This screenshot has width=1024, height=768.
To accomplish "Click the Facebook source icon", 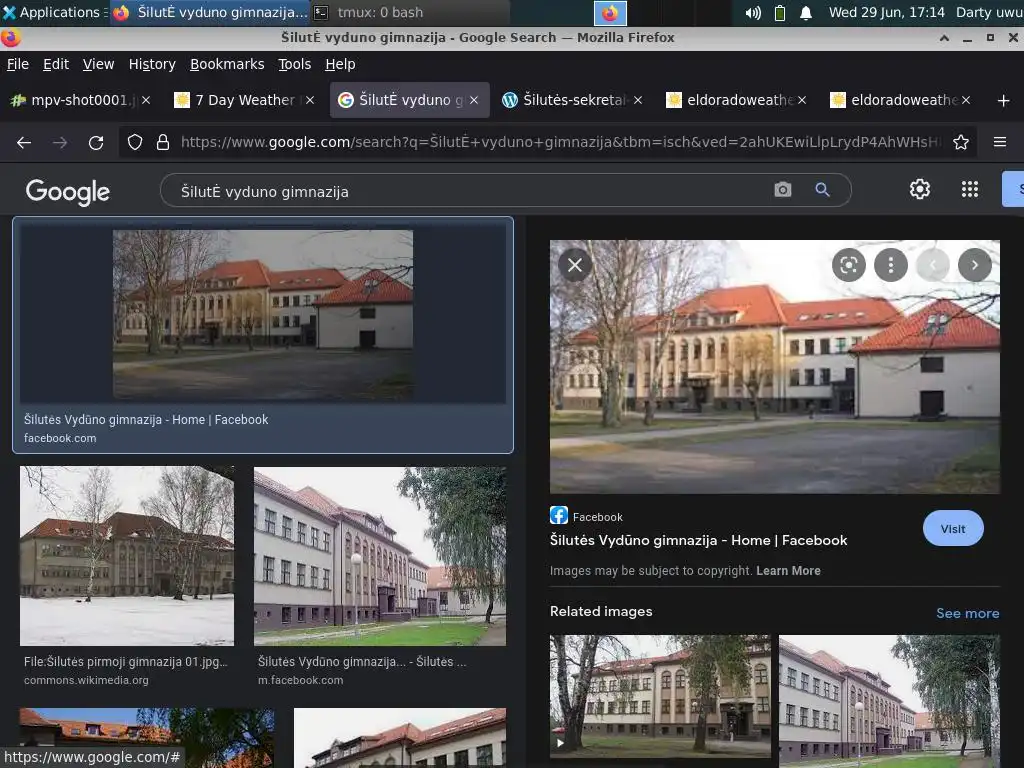I will [559, 515].
